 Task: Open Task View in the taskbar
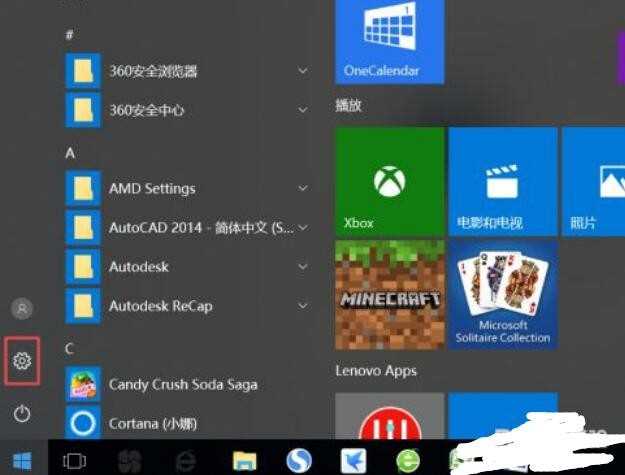coord(75,461)
